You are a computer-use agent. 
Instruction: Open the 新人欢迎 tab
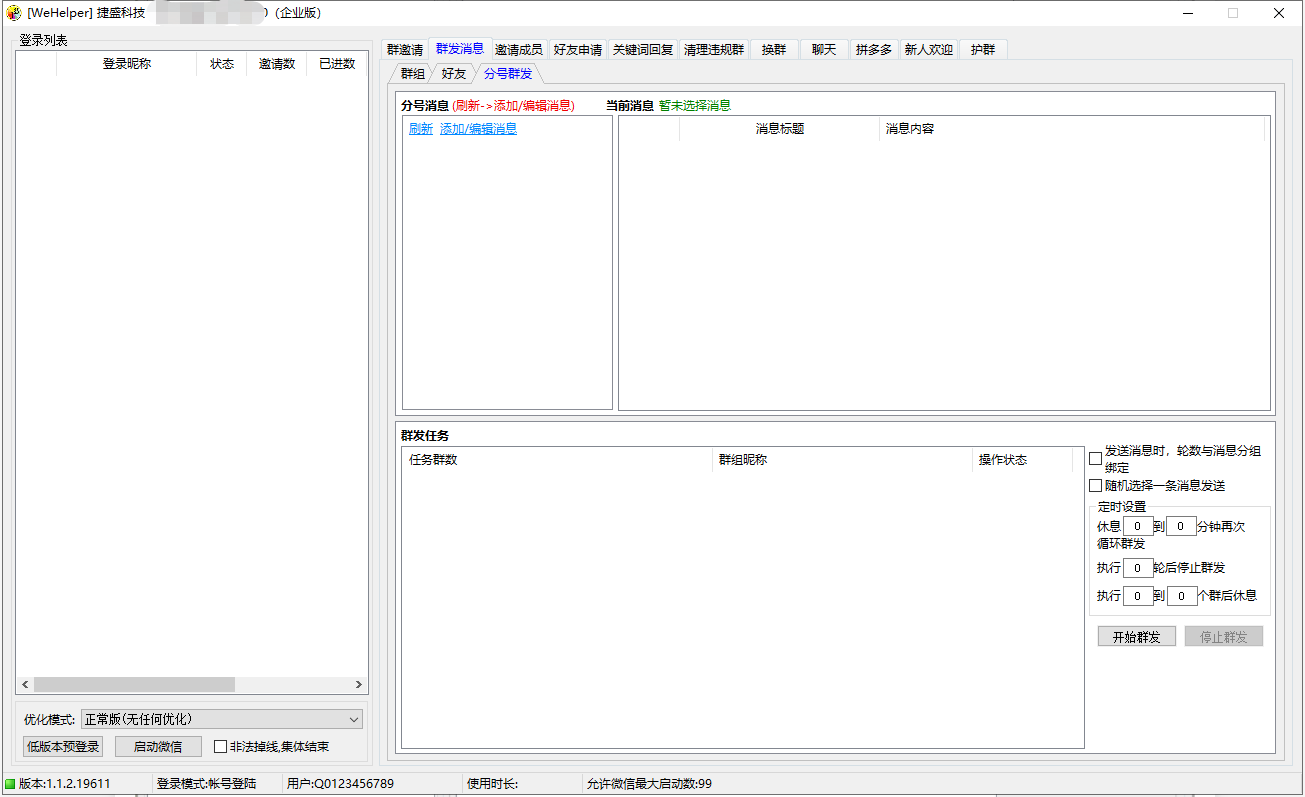pos(928,50)
